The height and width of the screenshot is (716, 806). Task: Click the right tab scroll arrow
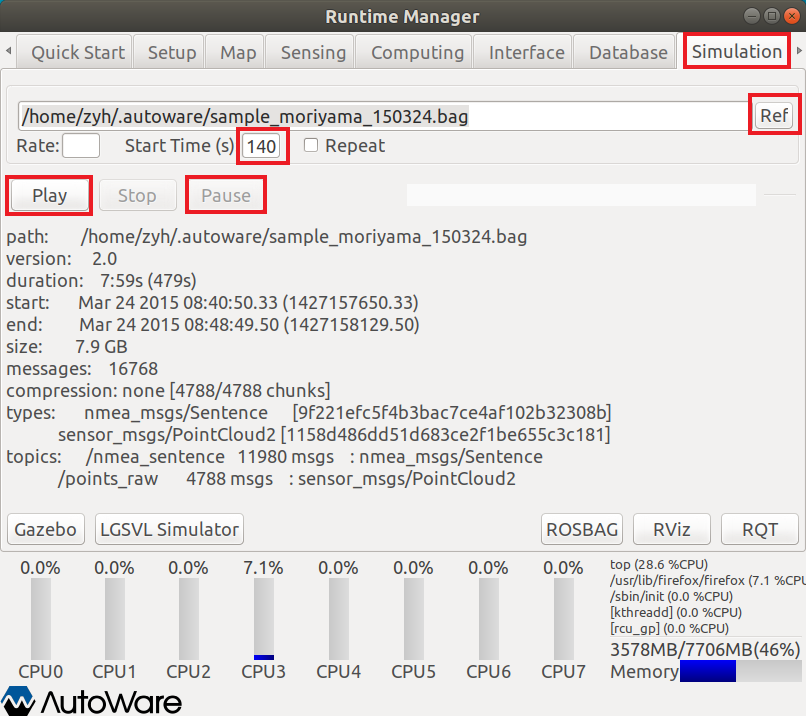pyautogui.click(x=798, y=50)
